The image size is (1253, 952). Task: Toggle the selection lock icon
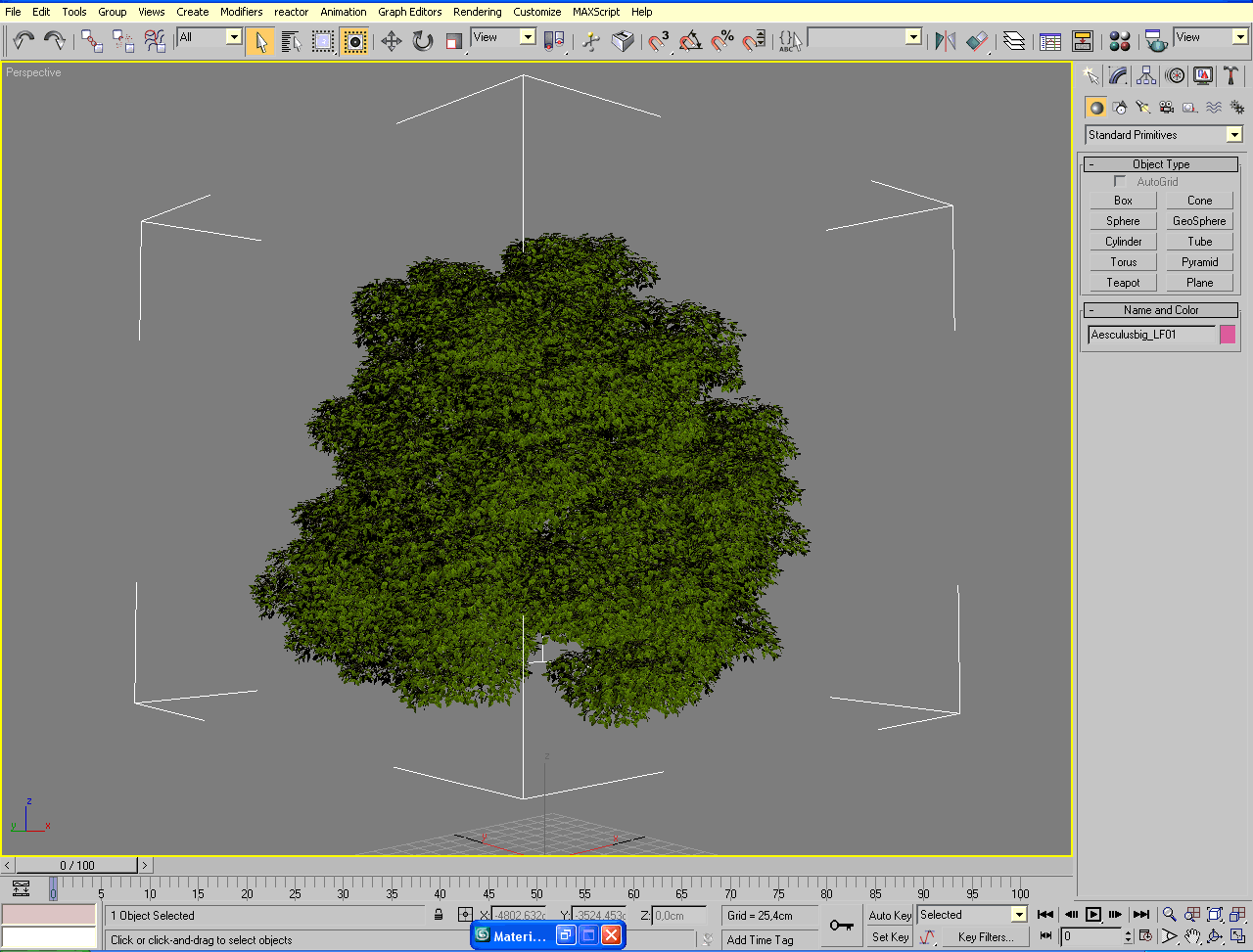pos(438,915)
